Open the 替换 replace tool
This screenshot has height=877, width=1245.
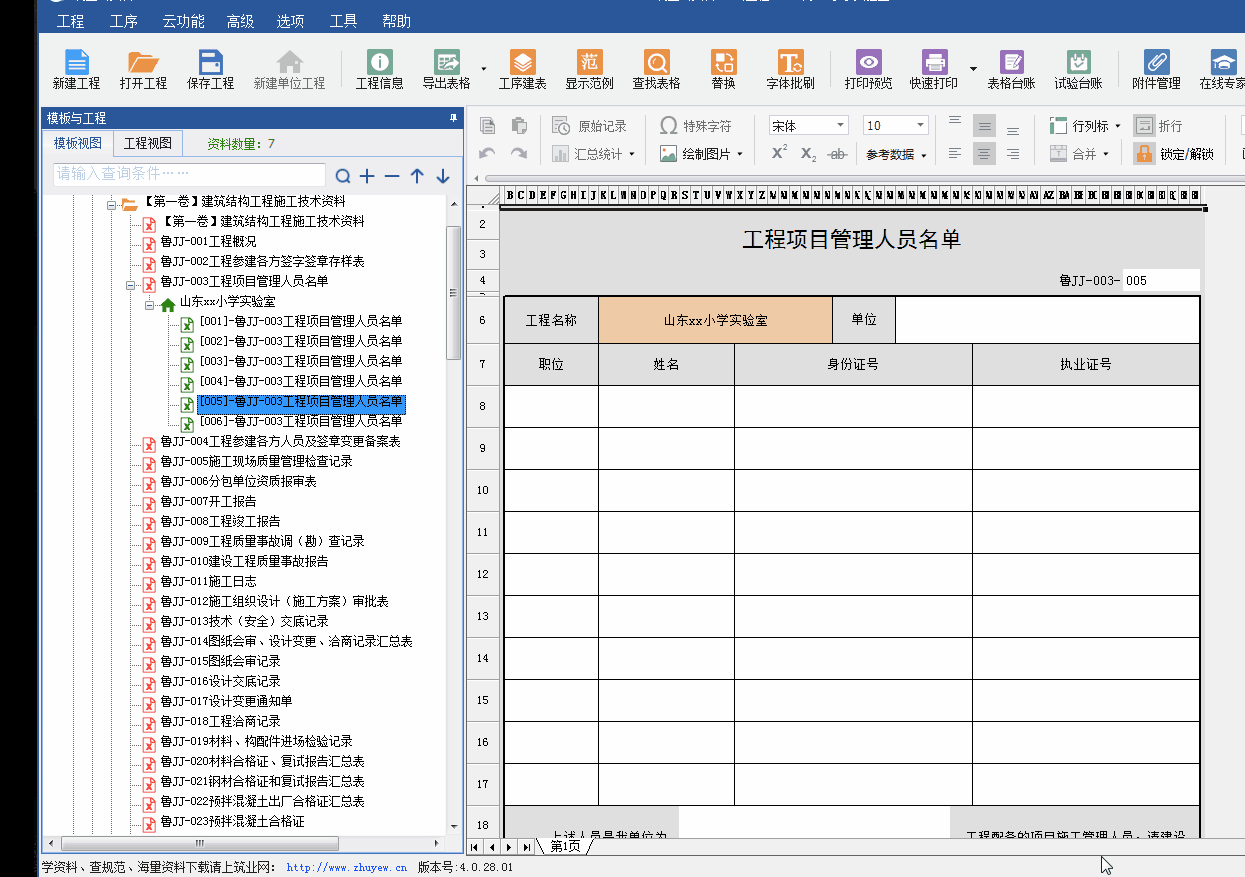(723, 68)
